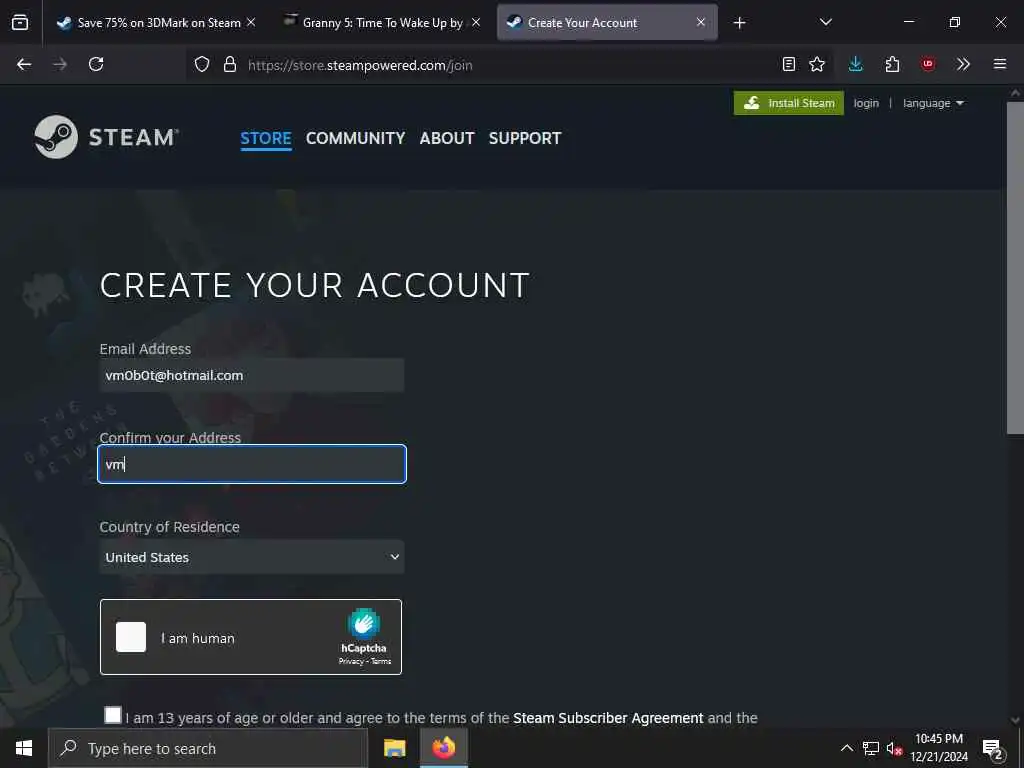Open hCaptcha Terms link
The height and width of the screenshot is (768, 1024).
pos(381,662)
